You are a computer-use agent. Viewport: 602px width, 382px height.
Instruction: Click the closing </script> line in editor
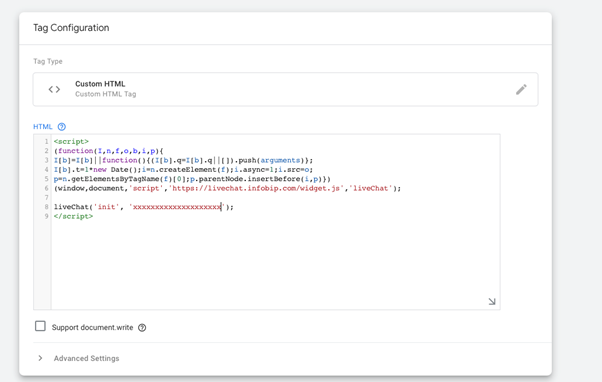click(73, 216)
